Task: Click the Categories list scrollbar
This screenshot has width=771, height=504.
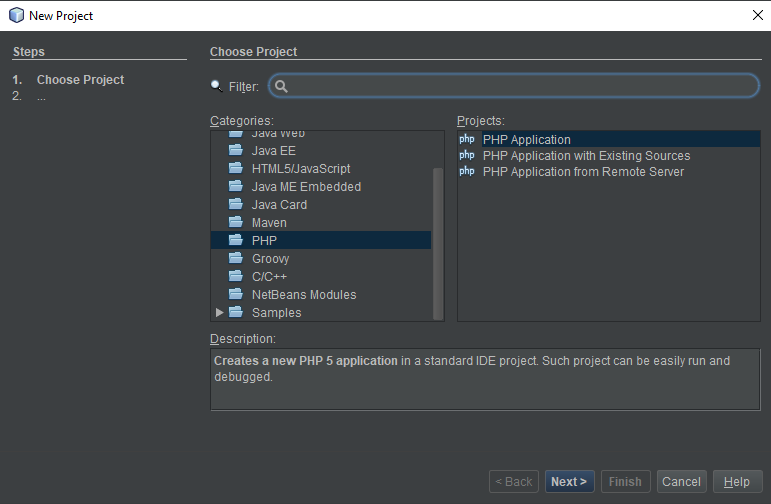Action: tap(438, 243)
